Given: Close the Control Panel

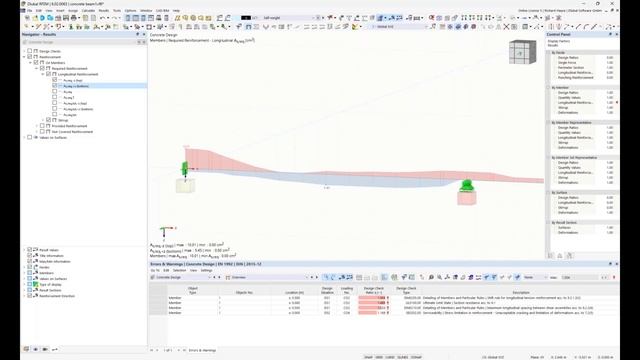Looking at the screenshot, I should coord(616,35).
